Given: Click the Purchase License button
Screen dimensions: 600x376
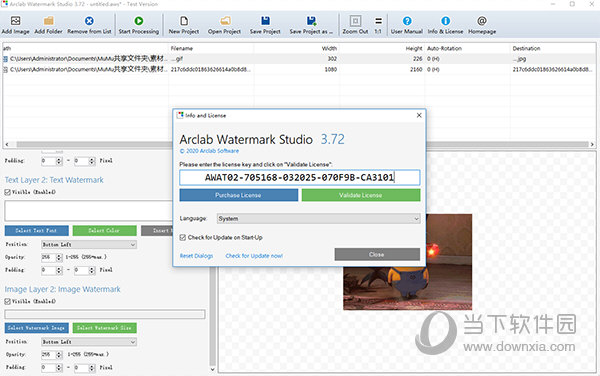Looking at the screenshot, I should click(x=238, y=195).
